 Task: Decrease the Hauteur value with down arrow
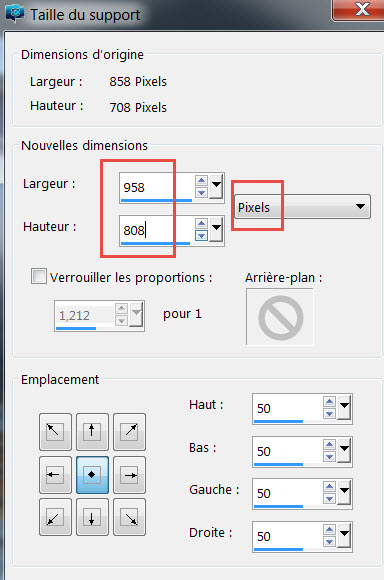click(x=202, y=236)
